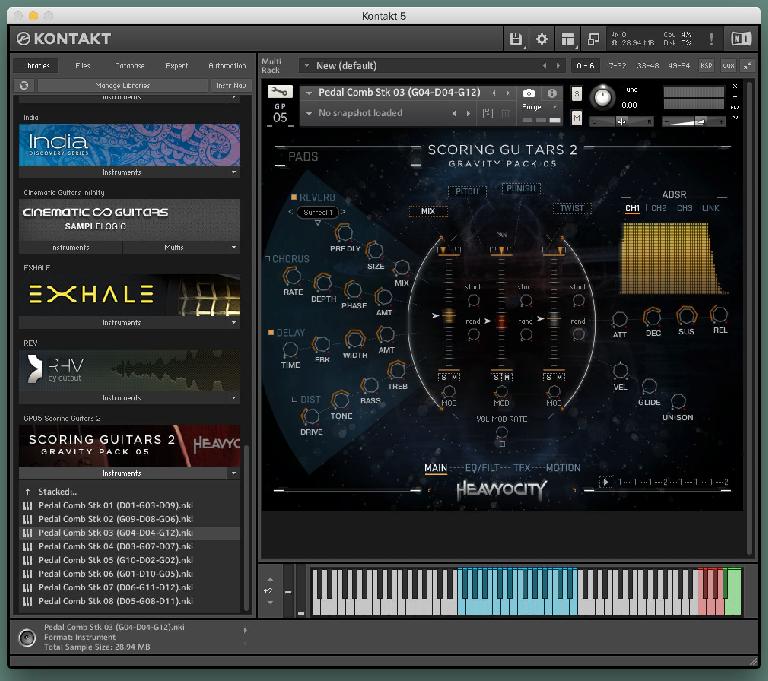The height and width of the screenshot is (681, 768).
Task: Click the ADSR SUS knob
Action: 686,316
